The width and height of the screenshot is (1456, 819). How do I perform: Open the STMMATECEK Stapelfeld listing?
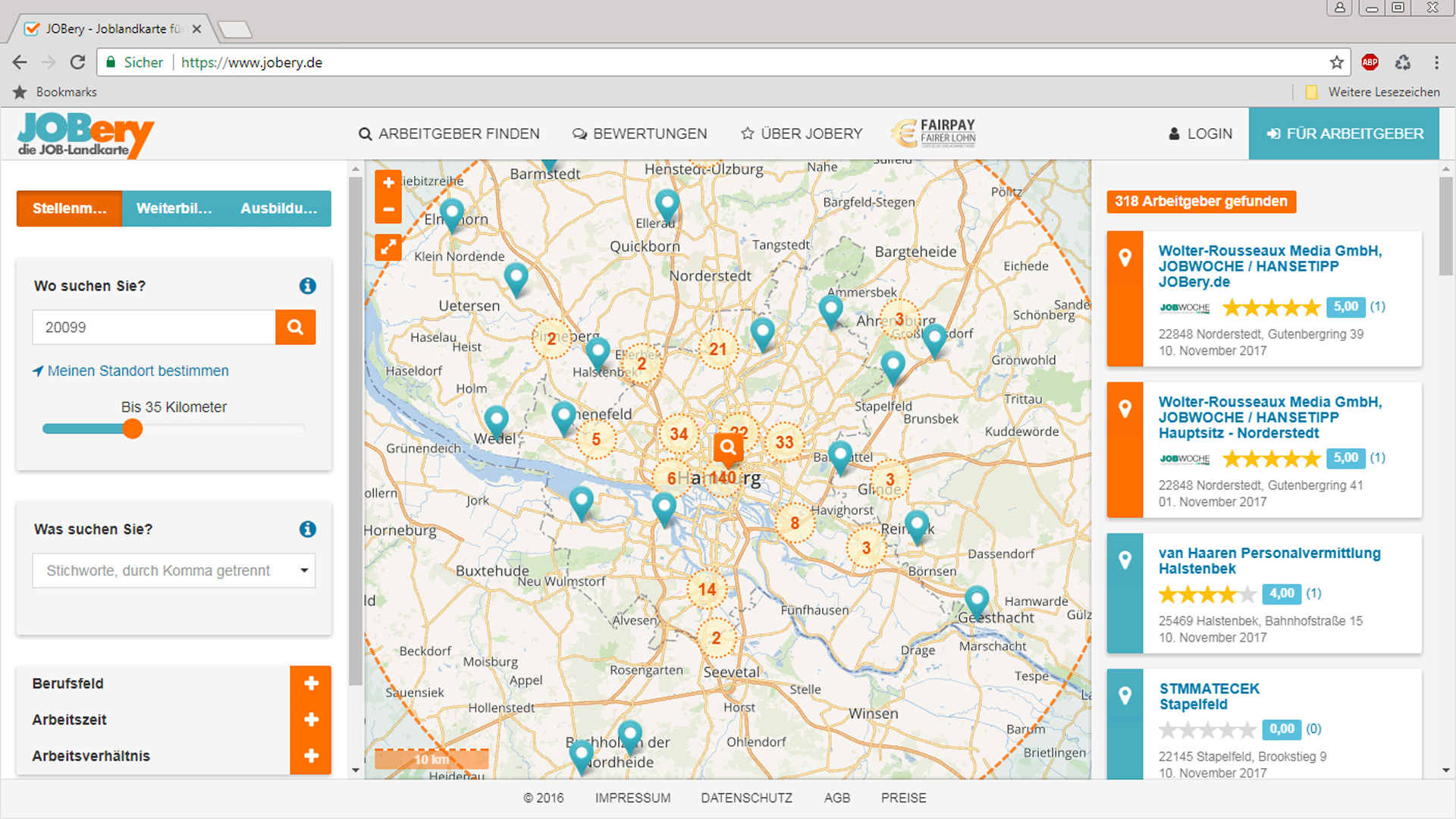pyautogui.click(x=1209, y=696)
